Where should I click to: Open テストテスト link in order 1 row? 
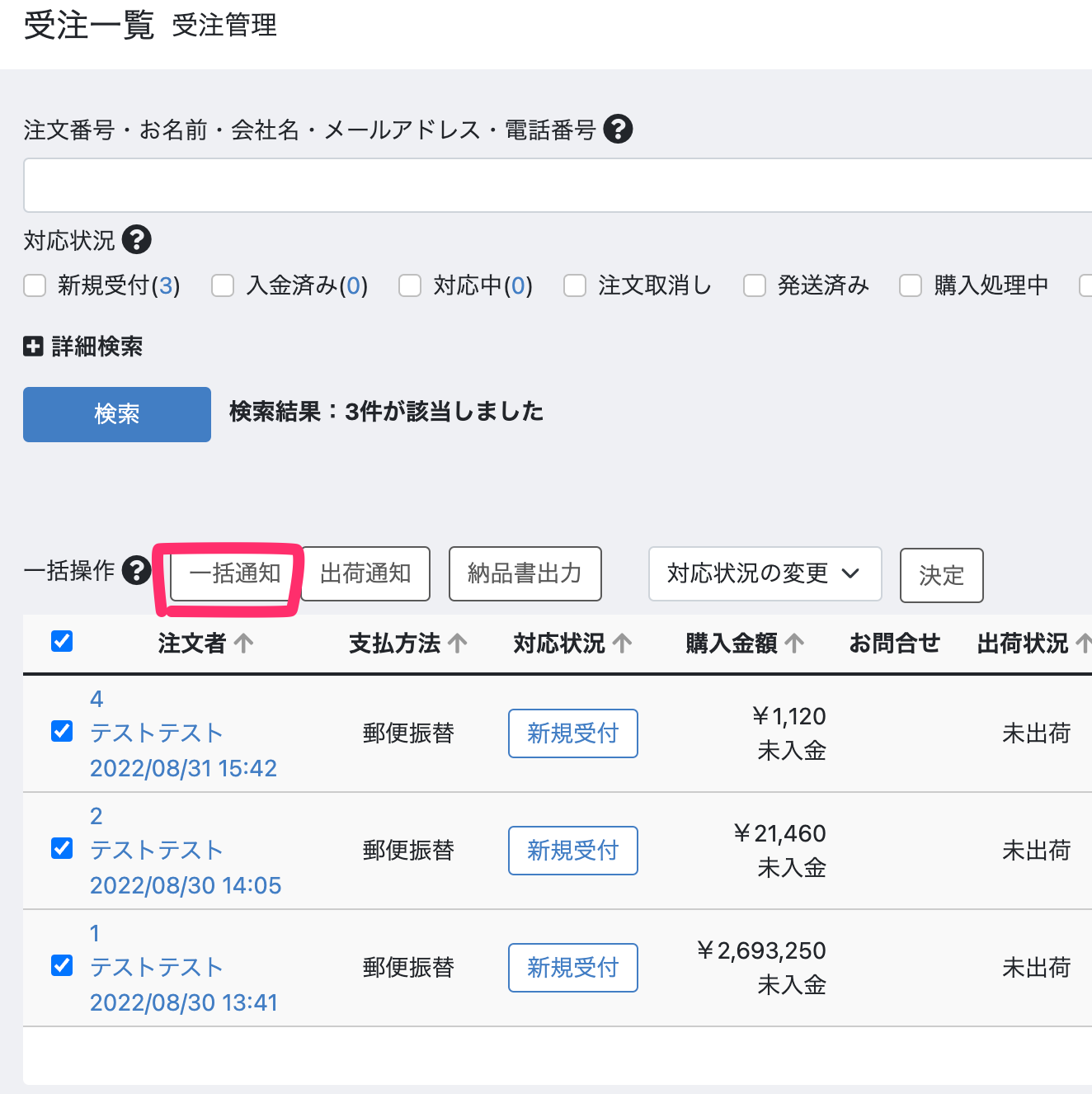click(157, 967)
